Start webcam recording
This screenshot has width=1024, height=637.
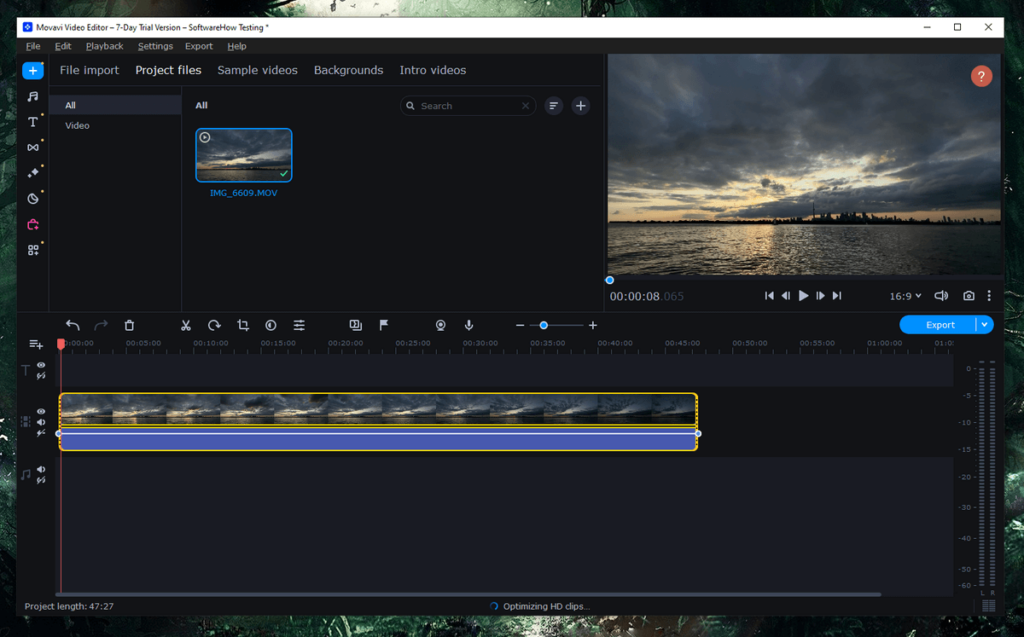click(x=441, y=325)
